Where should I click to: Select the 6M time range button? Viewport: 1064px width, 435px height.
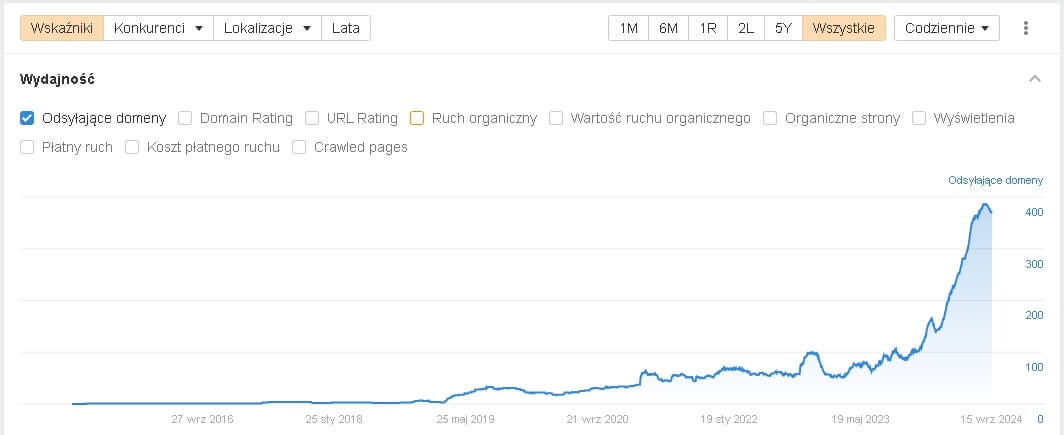[668, 28]
